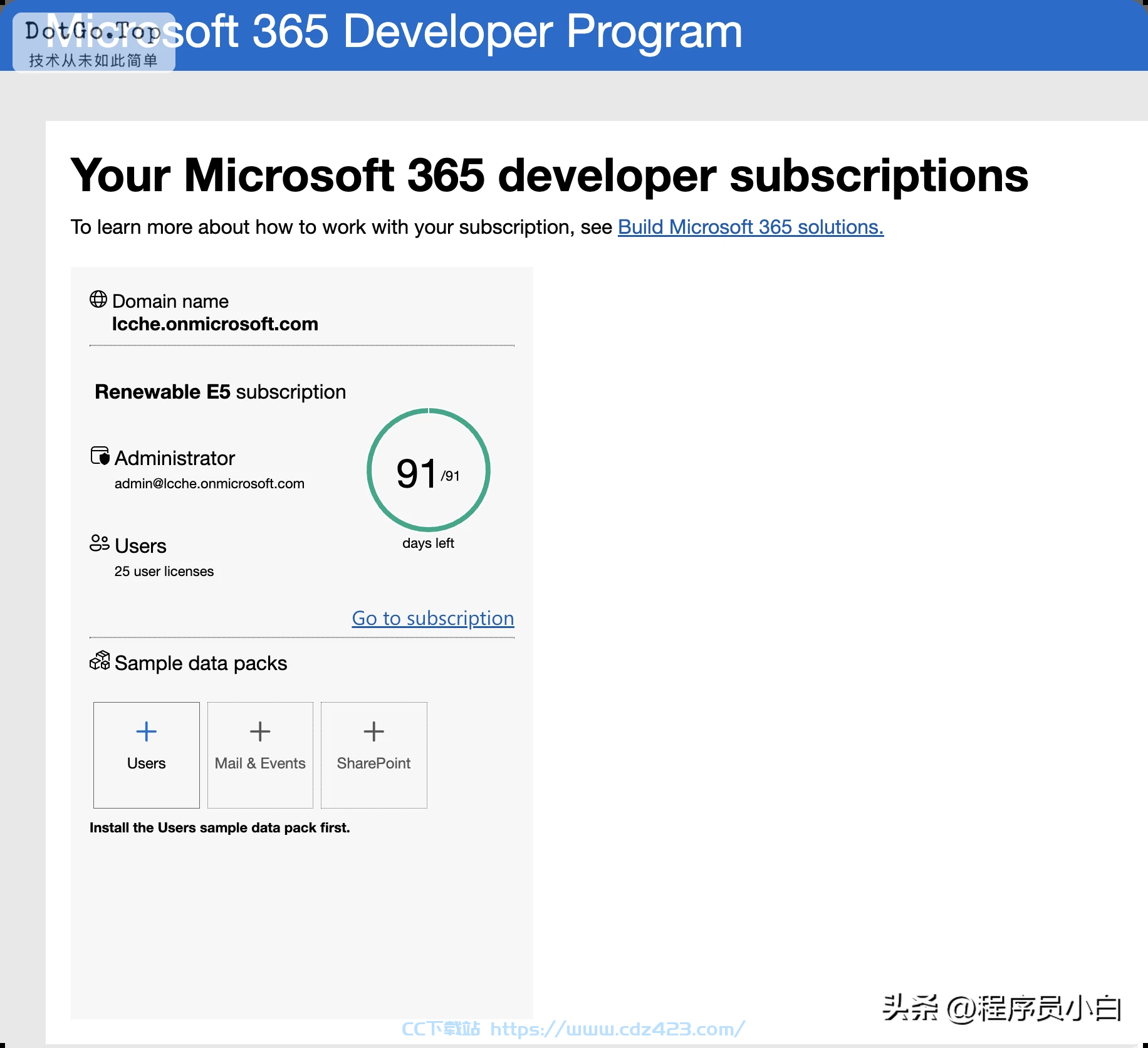Click the Users people icon
The image size is (1148, 1048).
click(x=100, y=543)
